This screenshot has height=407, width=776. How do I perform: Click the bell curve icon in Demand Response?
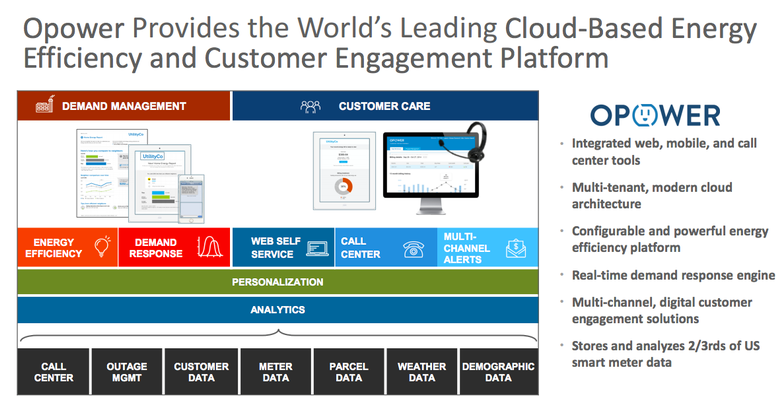coord(210,247)
